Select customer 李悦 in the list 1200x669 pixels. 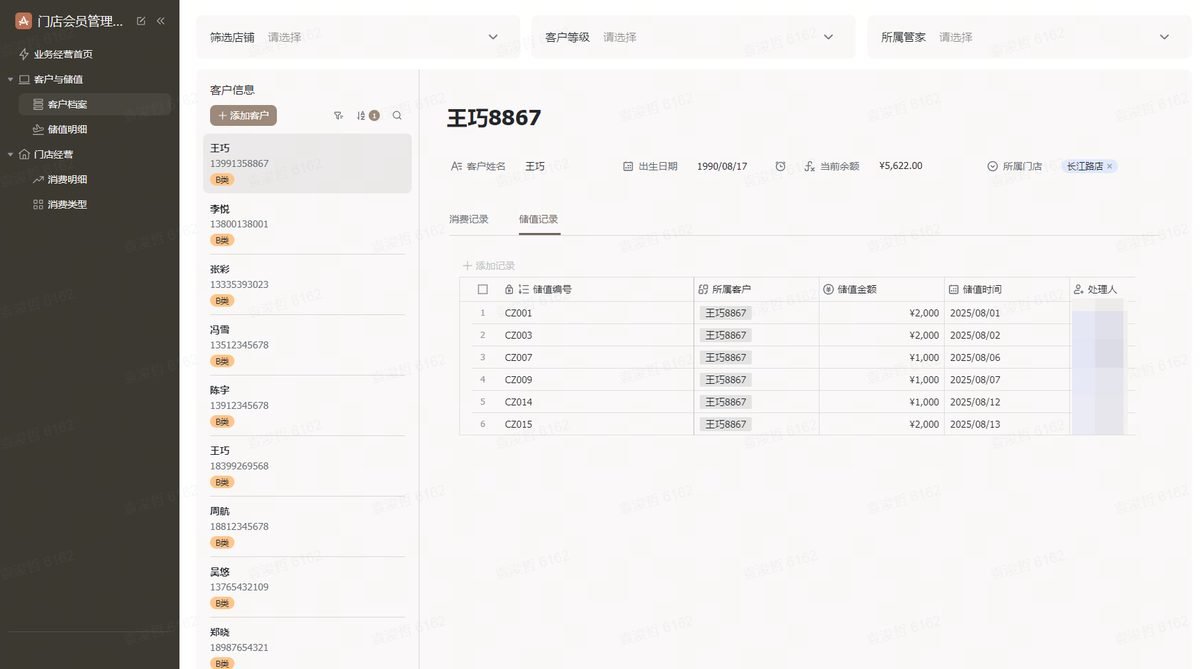307,224
